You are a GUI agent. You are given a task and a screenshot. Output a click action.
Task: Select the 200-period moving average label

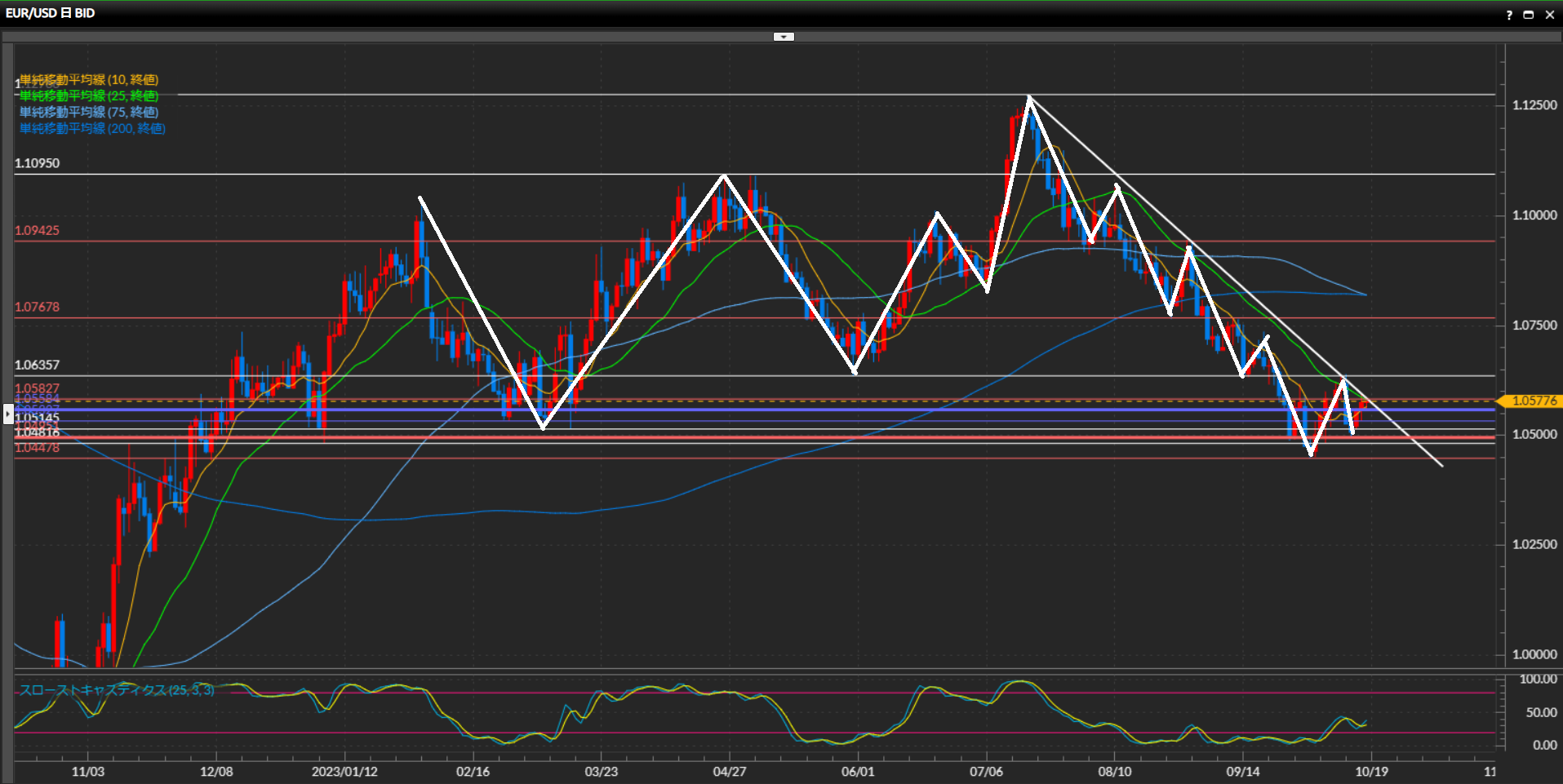coord(92,129)
